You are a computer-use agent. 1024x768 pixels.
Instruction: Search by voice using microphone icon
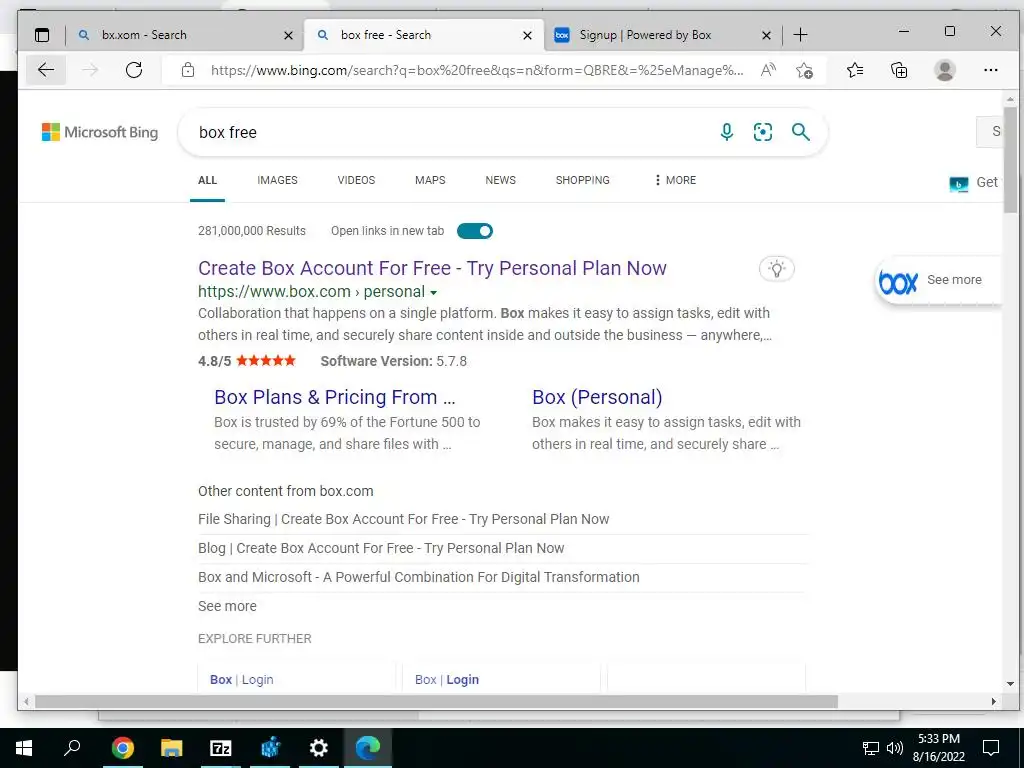(727, 132)
